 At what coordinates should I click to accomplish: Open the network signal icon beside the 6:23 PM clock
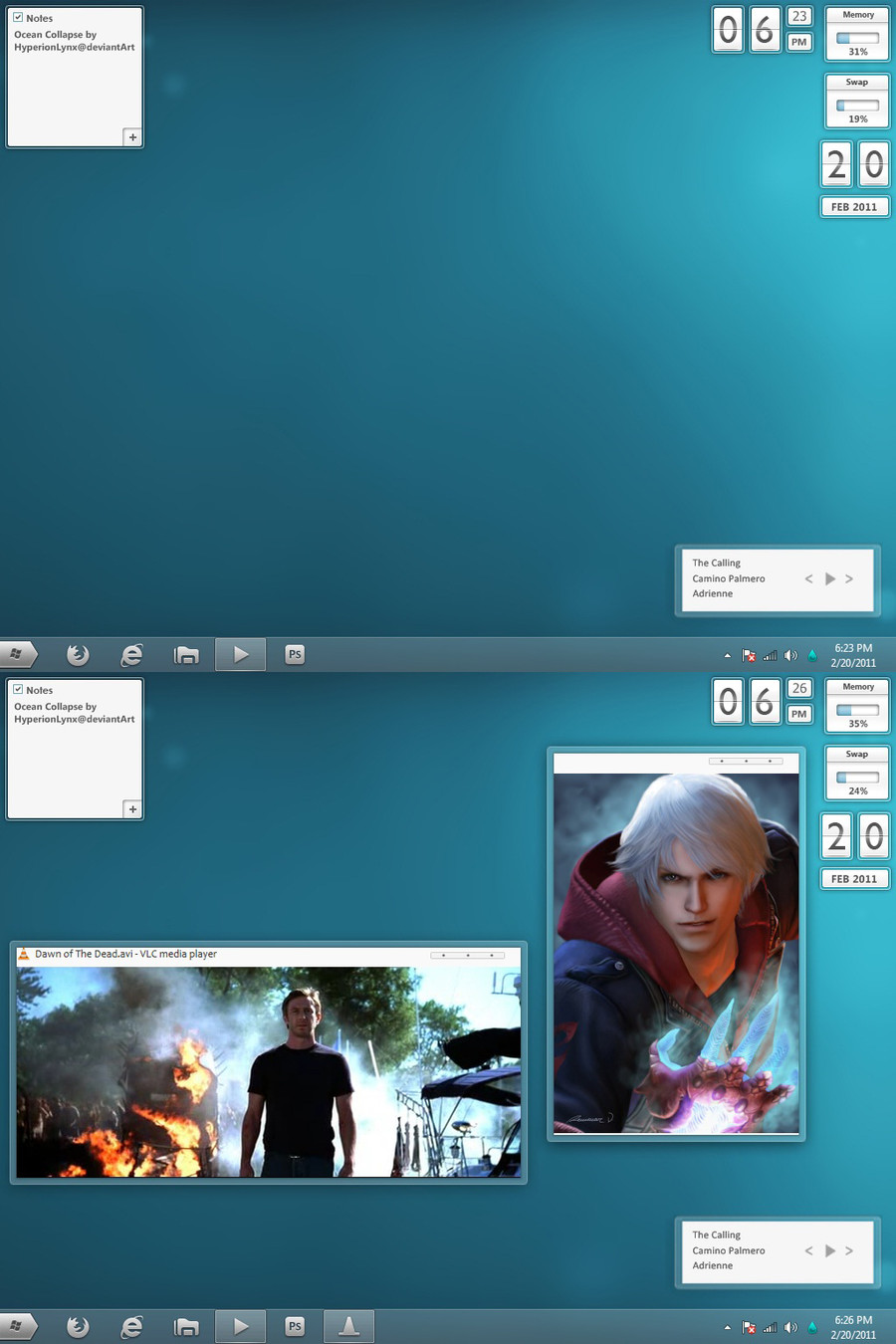[770, 655]
